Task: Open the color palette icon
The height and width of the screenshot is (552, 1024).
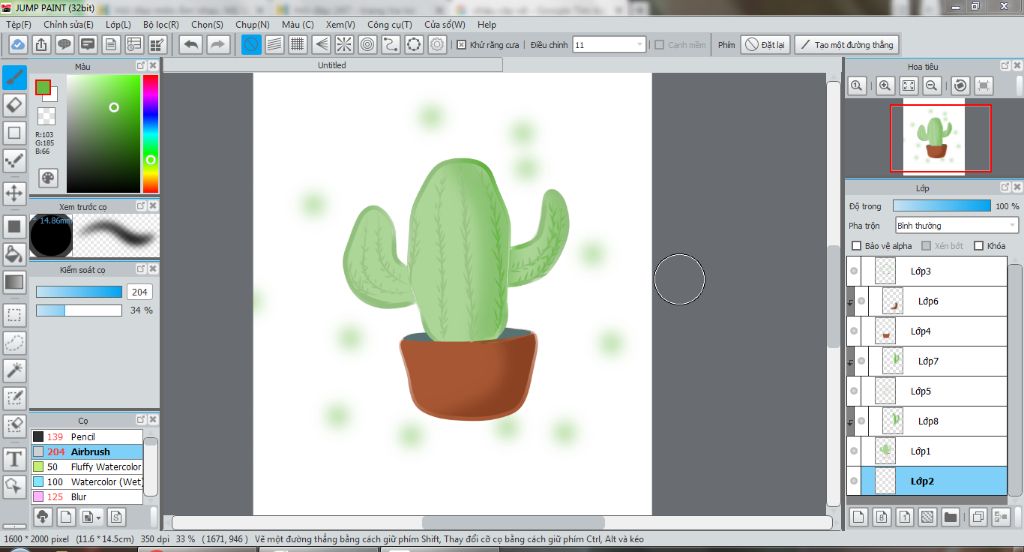Action: coord(48,178)
